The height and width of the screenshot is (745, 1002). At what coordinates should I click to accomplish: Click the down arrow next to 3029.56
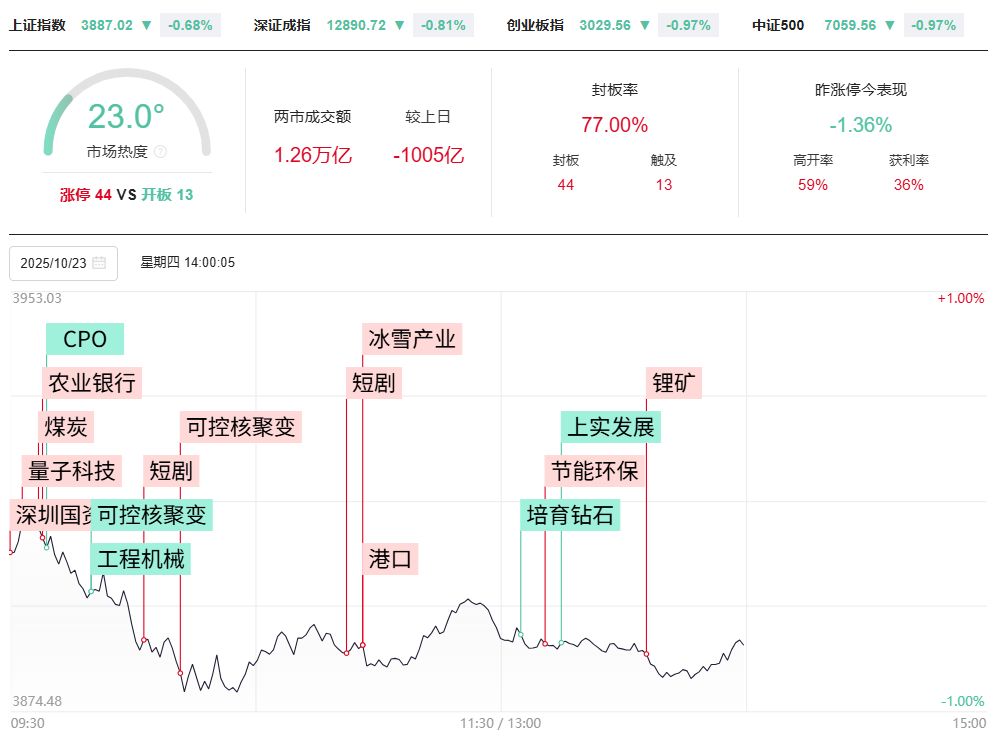click(646, 25)
